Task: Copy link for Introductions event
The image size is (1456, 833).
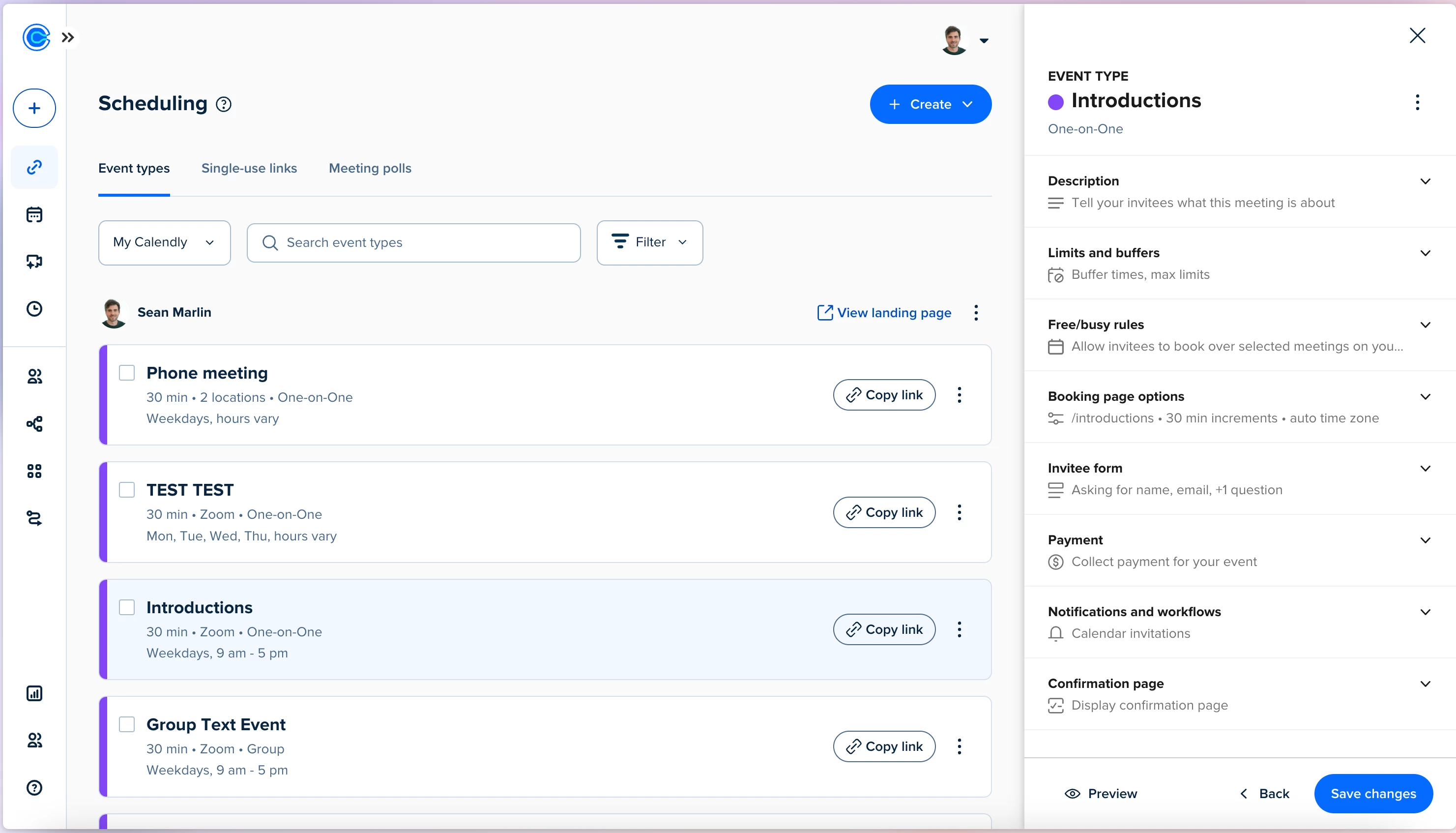Action: pyautogui.click(x=884, y=629)
